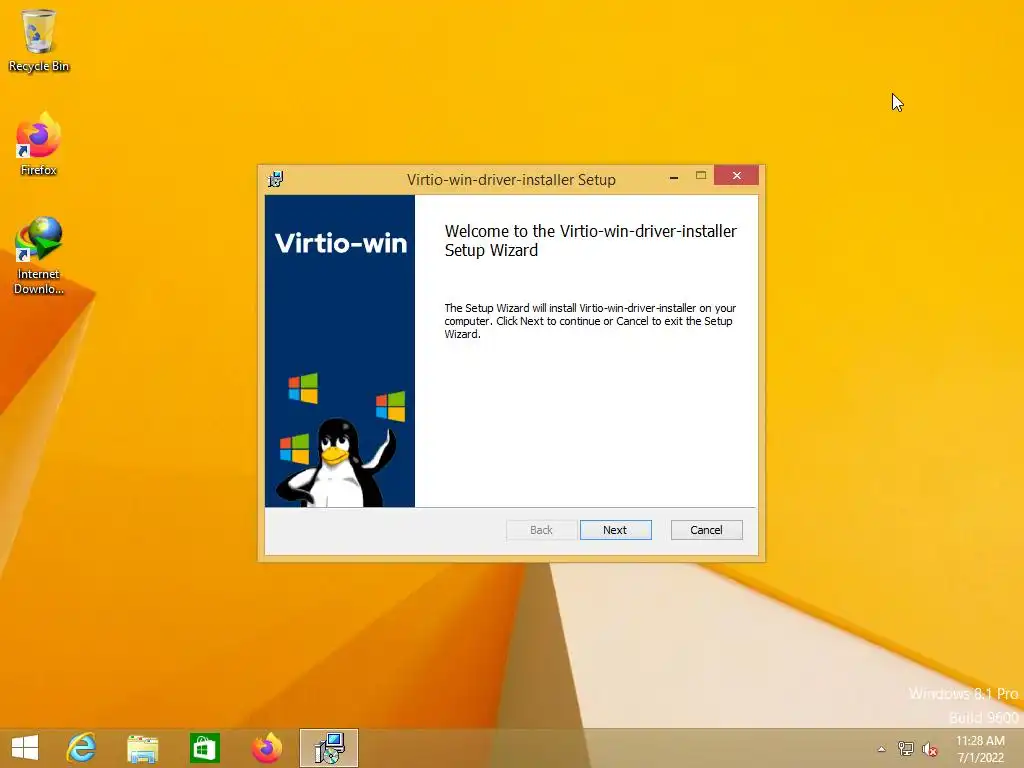Select the Recycle Bin desktop icon
This screenshot has width=1024, height=768.
tap(39, 40)
